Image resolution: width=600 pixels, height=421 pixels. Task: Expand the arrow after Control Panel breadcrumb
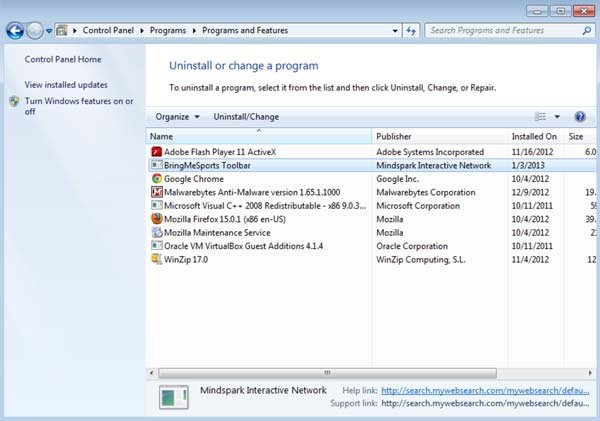click(x=142, y=31)
